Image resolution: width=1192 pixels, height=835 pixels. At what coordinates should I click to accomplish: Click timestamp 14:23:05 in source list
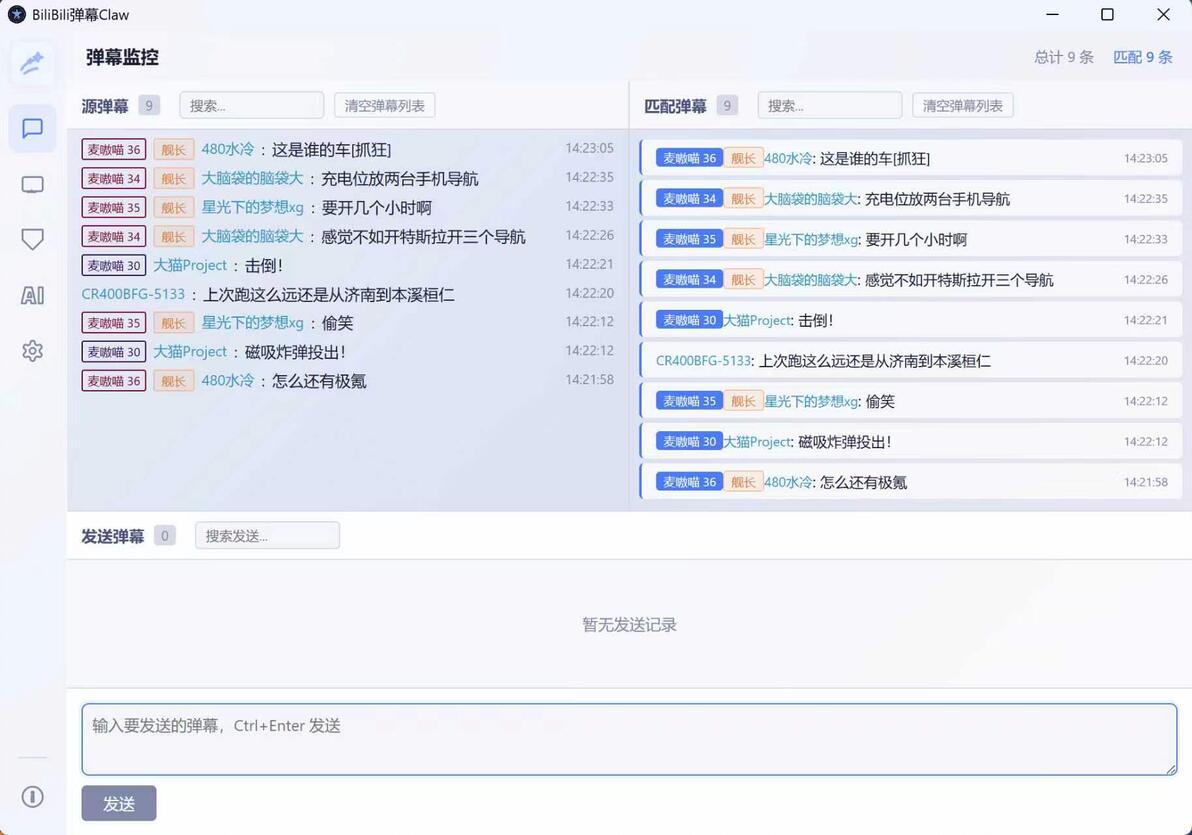click(589, 148)
